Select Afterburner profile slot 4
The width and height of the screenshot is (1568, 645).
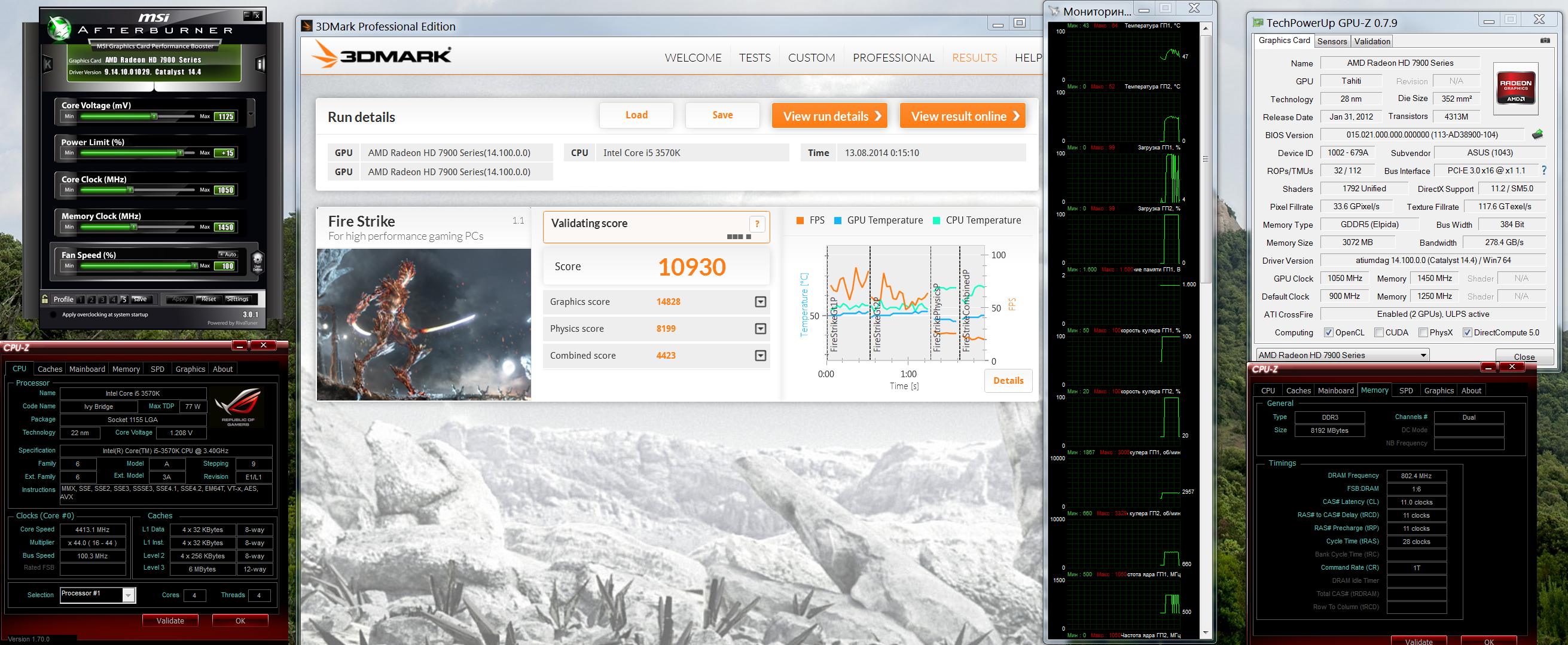click(x=113, y=299)
